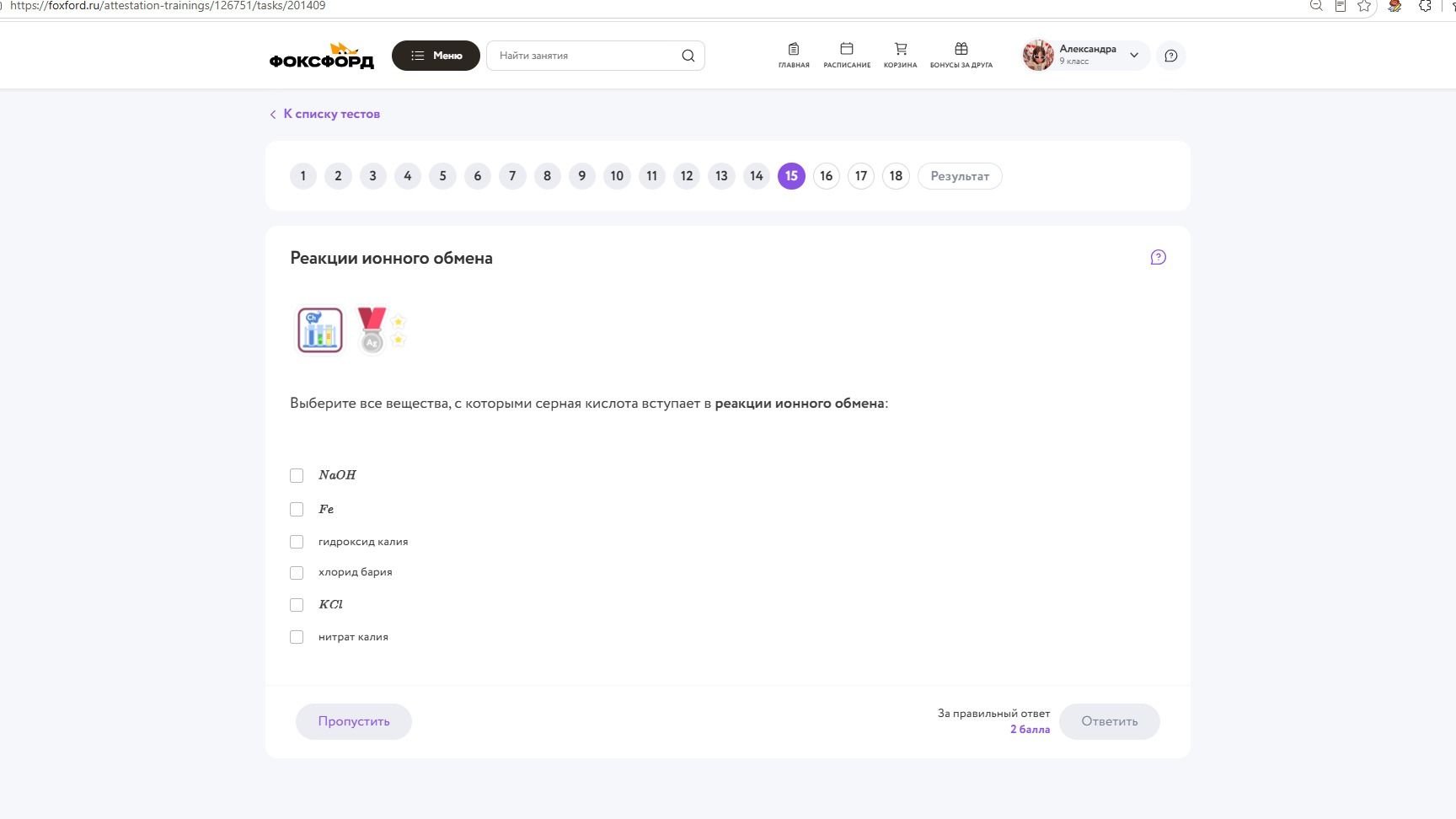This screenshot has width=1456, height=819.
Task: Expand the Александра profile dropdown arrow
Action: tap(1134, 56)
